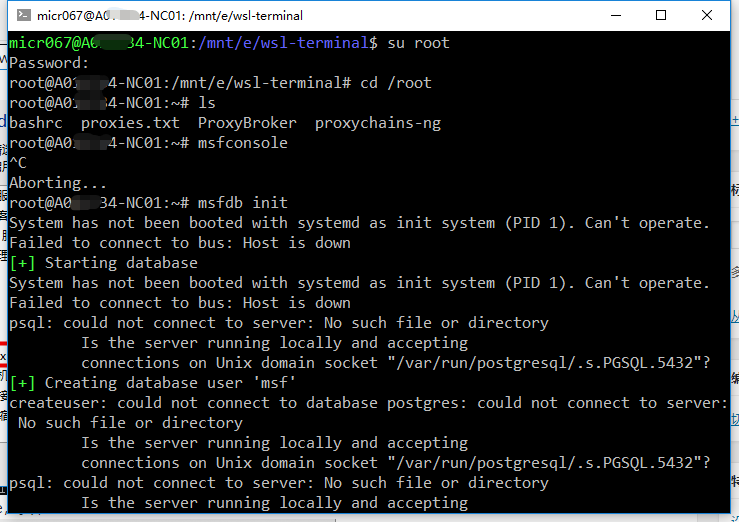The image size is (739, 522).
Task: Click the createuser error message line
Action: (x=369, y=403)
